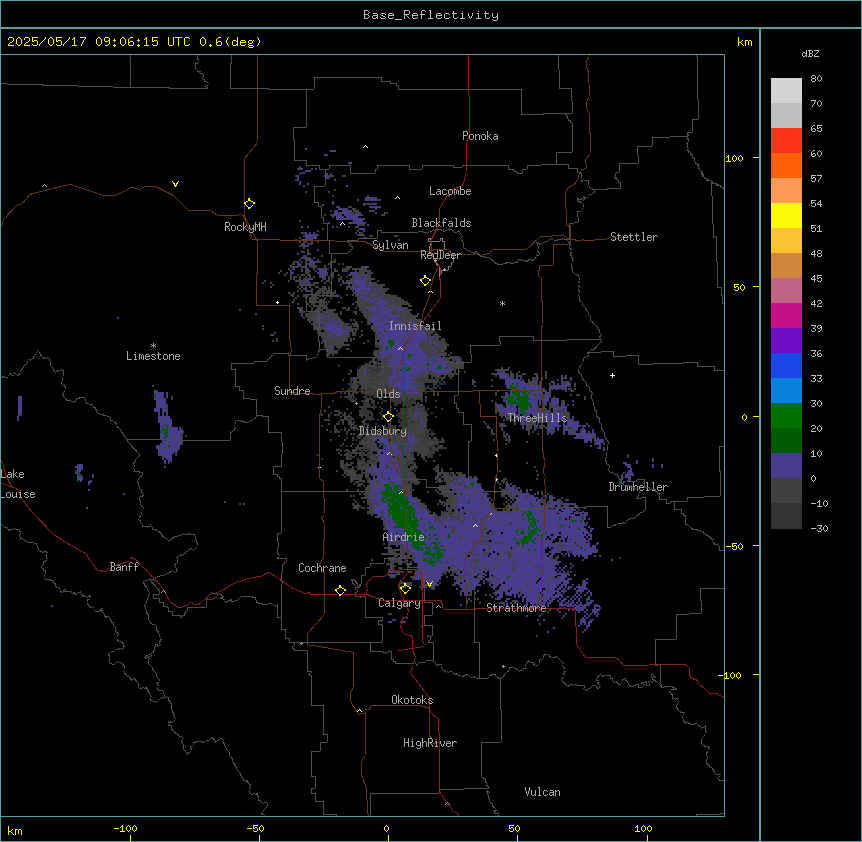Select the yellow V marker northeast of Calgary
Image resolution: width=862 pixels, height=842 pixels.
tap(429, 584)
